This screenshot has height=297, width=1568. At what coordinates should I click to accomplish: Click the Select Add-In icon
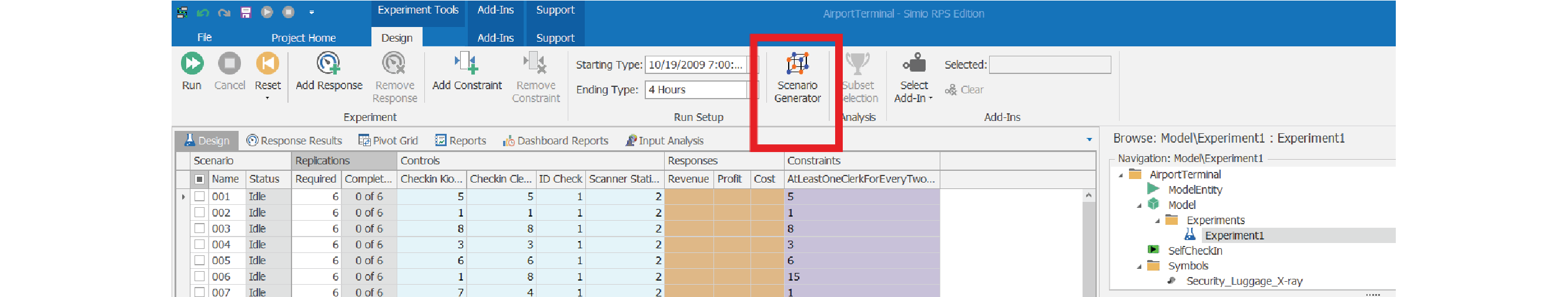click(913, 64)
